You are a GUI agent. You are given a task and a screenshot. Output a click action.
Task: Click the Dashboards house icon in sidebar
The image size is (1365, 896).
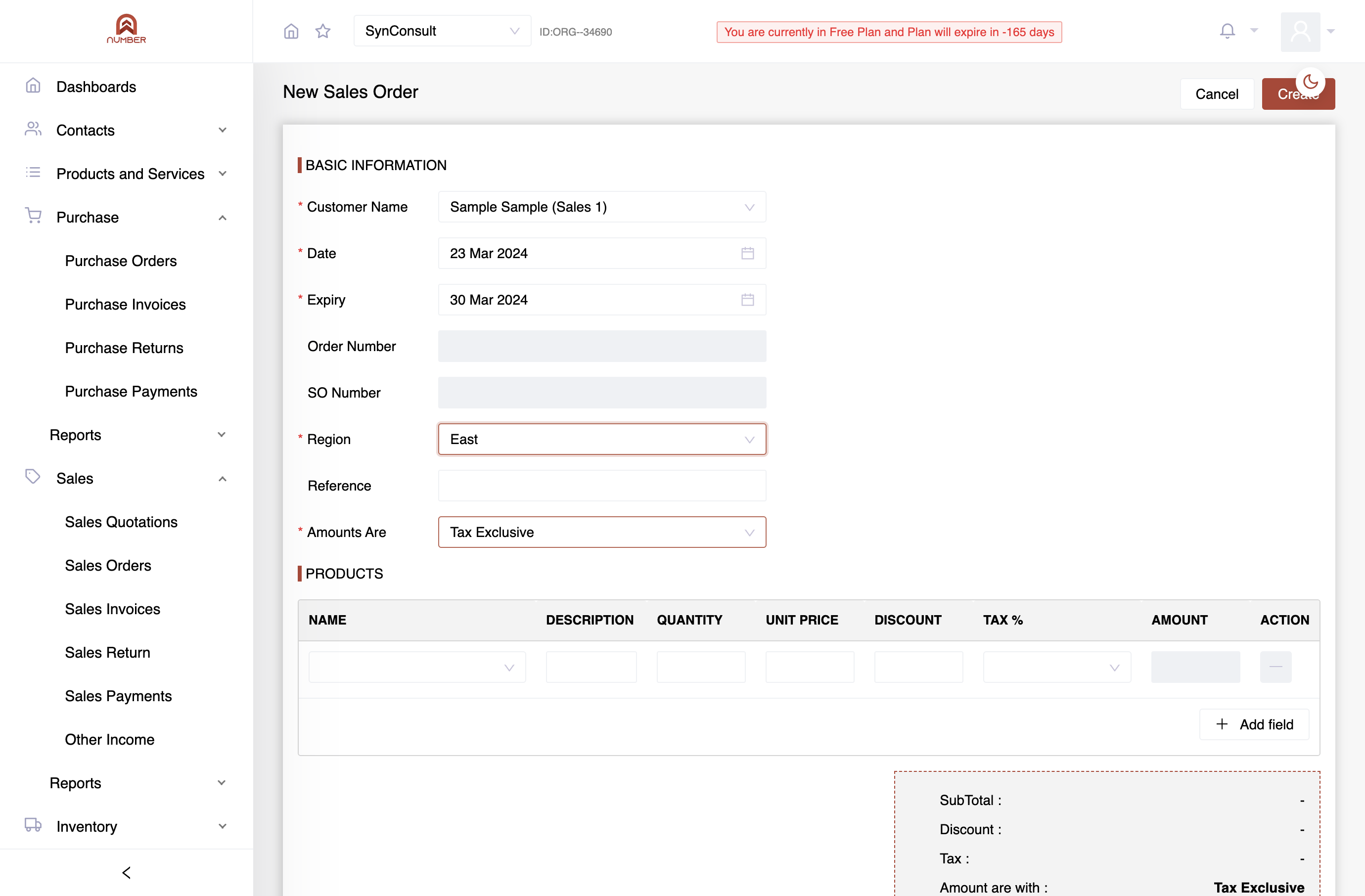click(33, 86)
